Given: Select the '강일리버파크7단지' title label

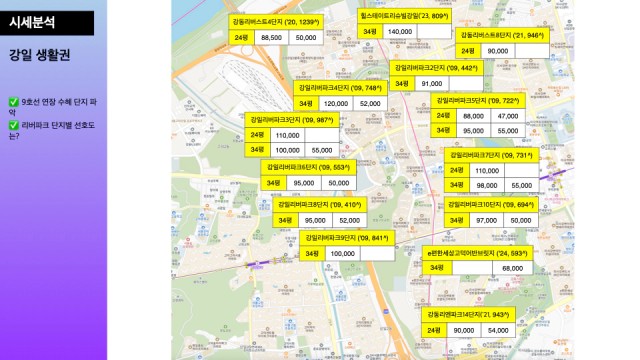Looking at the screenshot, I should pyautogui.click(x=491, y=156).
